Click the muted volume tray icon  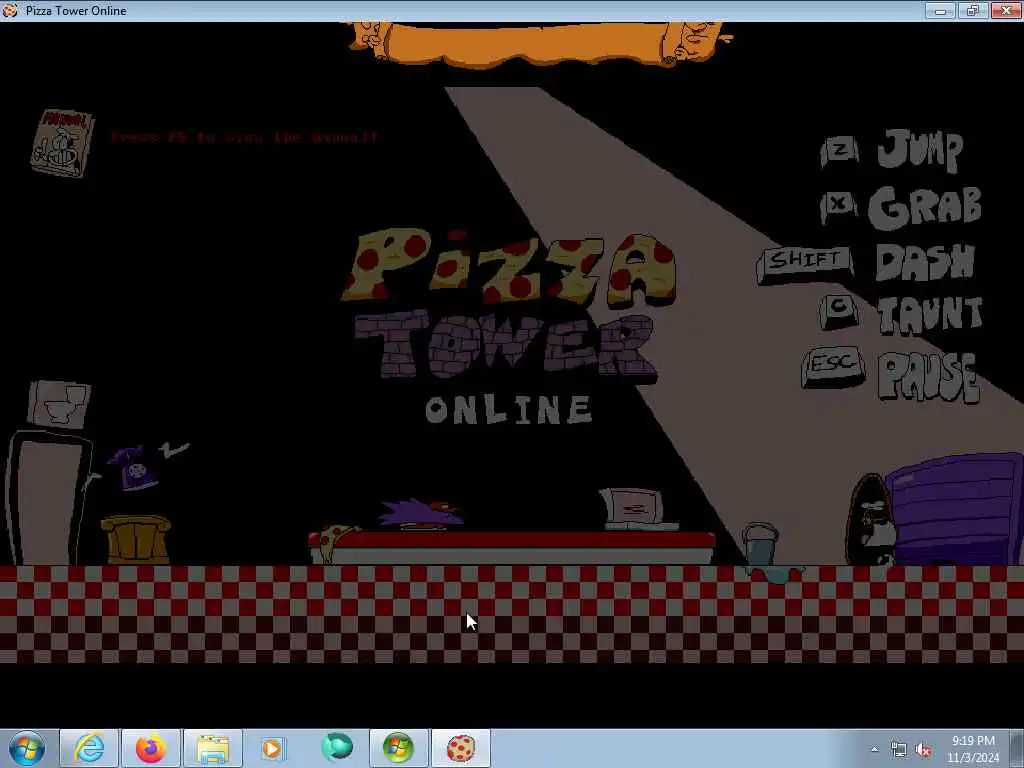tap(923, 750)
